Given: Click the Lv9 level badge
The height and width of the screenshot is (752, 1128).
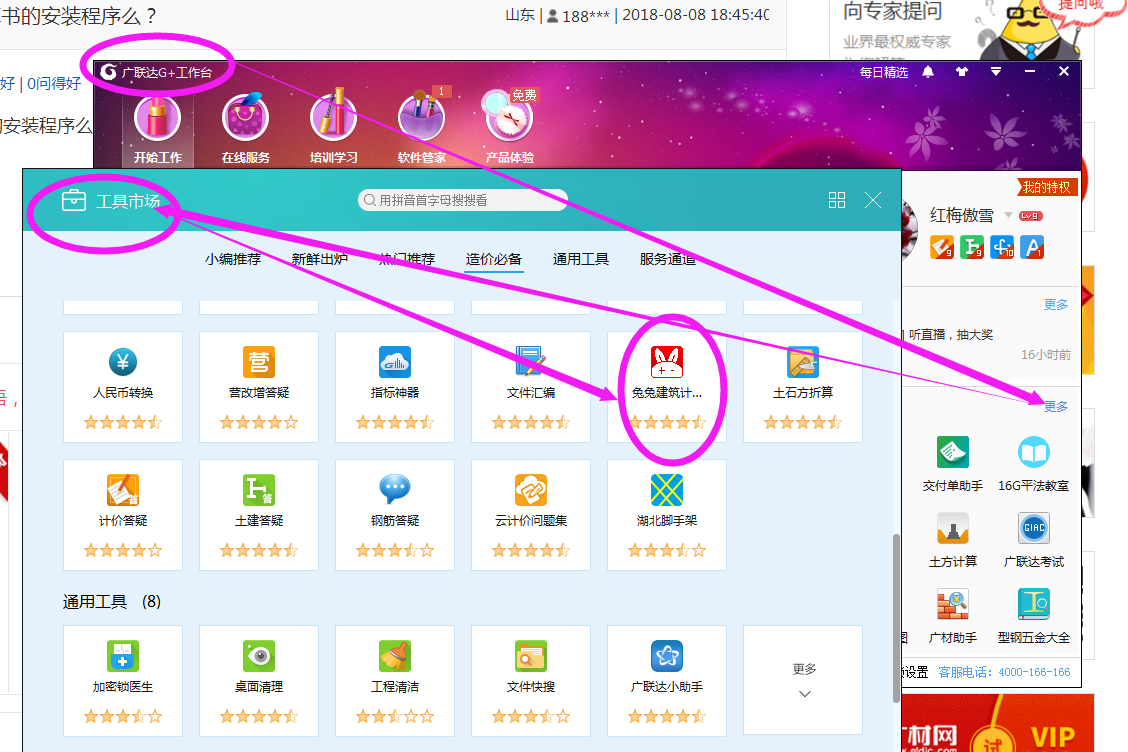Looking at the screenshot, I should pos(1031,215).
